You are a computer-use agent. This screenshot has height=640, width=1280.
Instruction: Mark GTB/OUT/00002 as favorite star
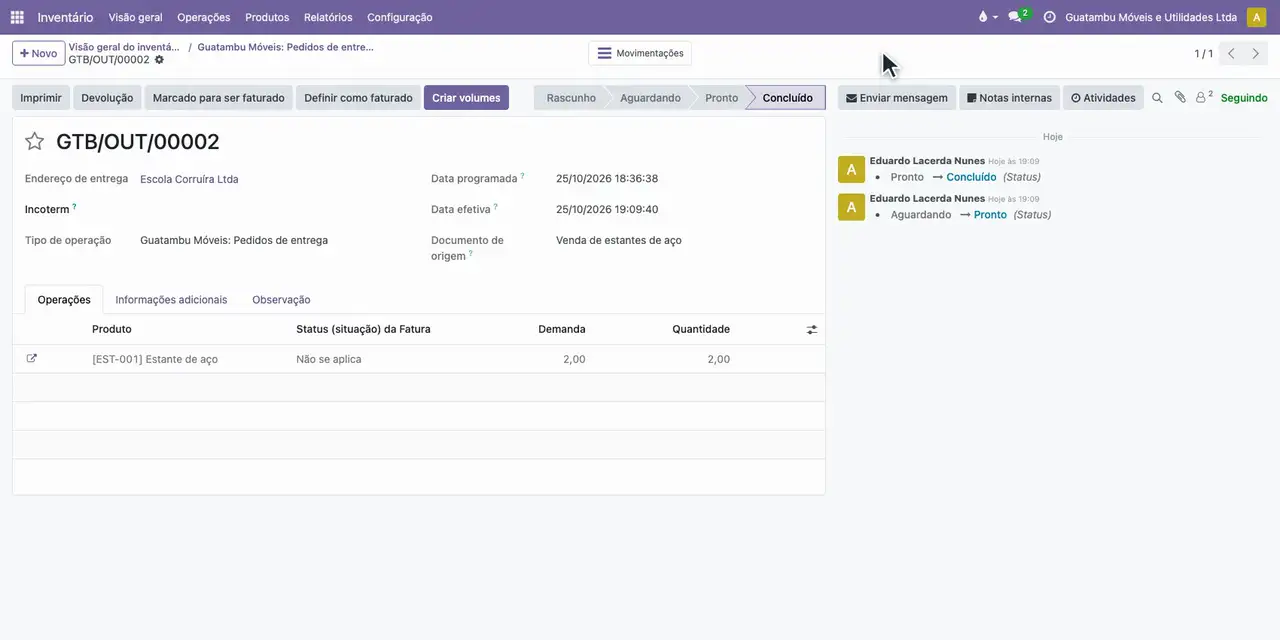(x=34, y=141)
